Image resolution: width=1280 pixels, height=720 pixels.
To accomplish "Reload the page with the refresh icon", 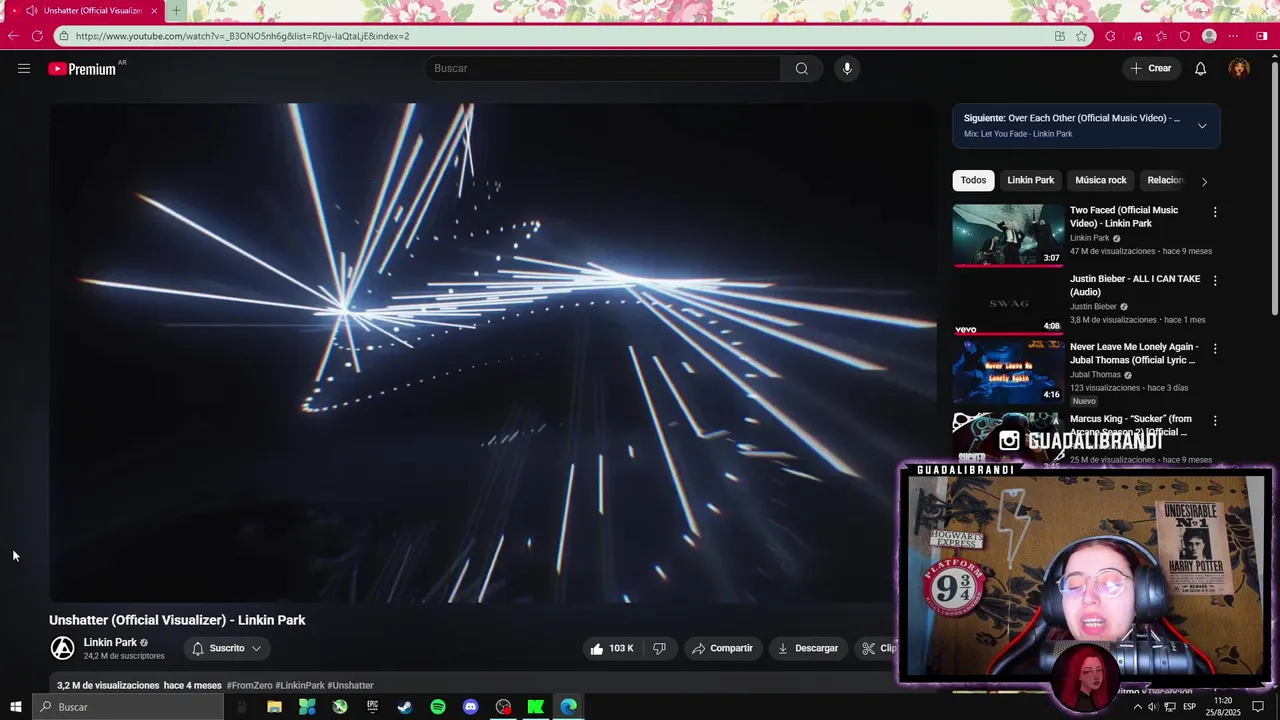I will (37, 36).
